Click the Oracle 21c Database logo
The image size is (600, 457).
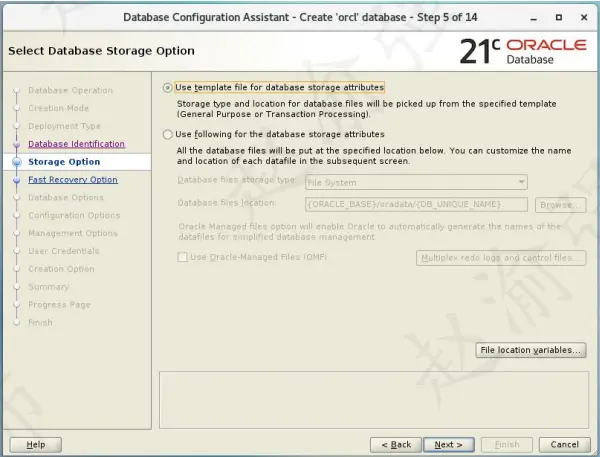[x=523, y=51]
